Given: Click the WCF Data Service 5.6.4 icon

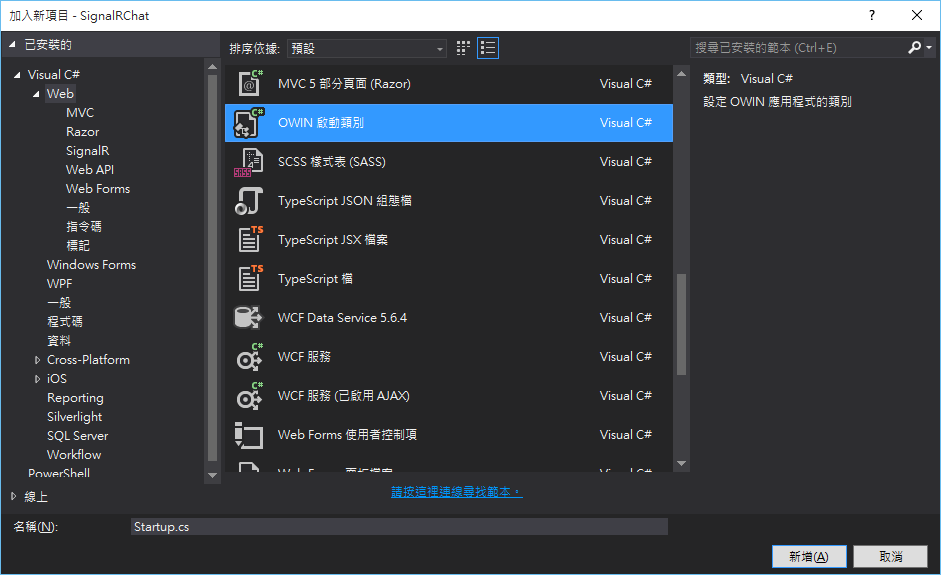Looking at the screenshot, I should click(x=249, y=318).
